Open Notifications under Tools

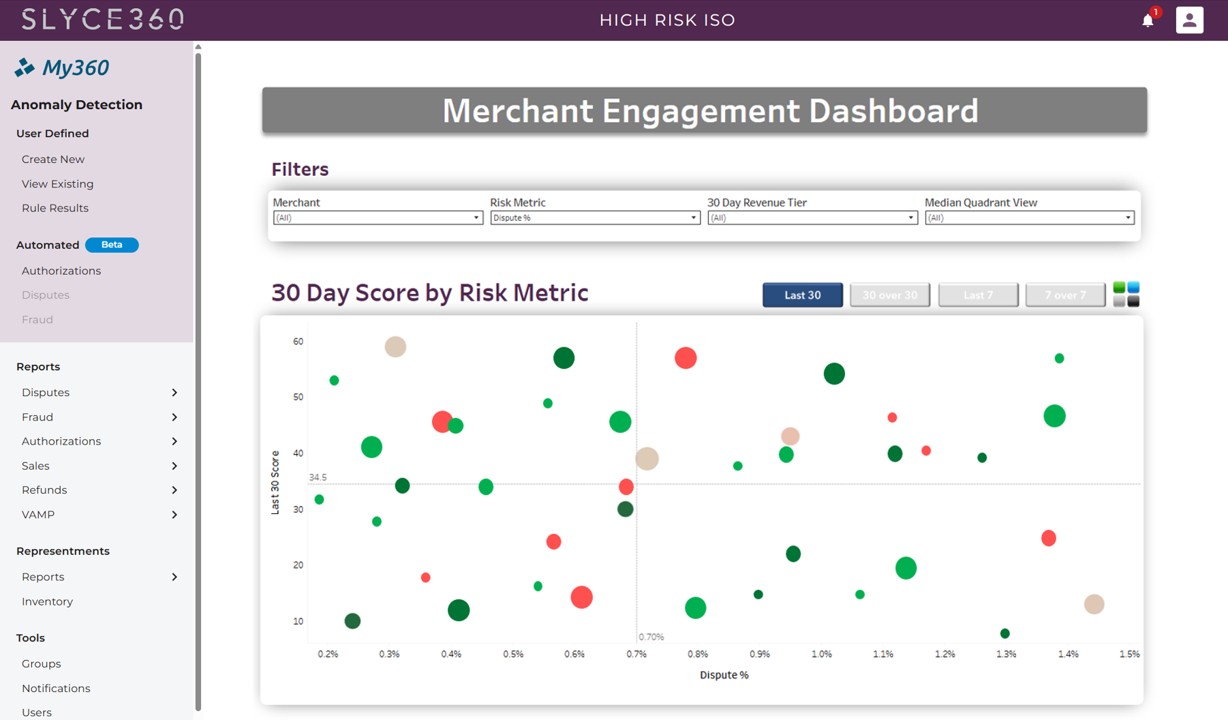(56, 689)
